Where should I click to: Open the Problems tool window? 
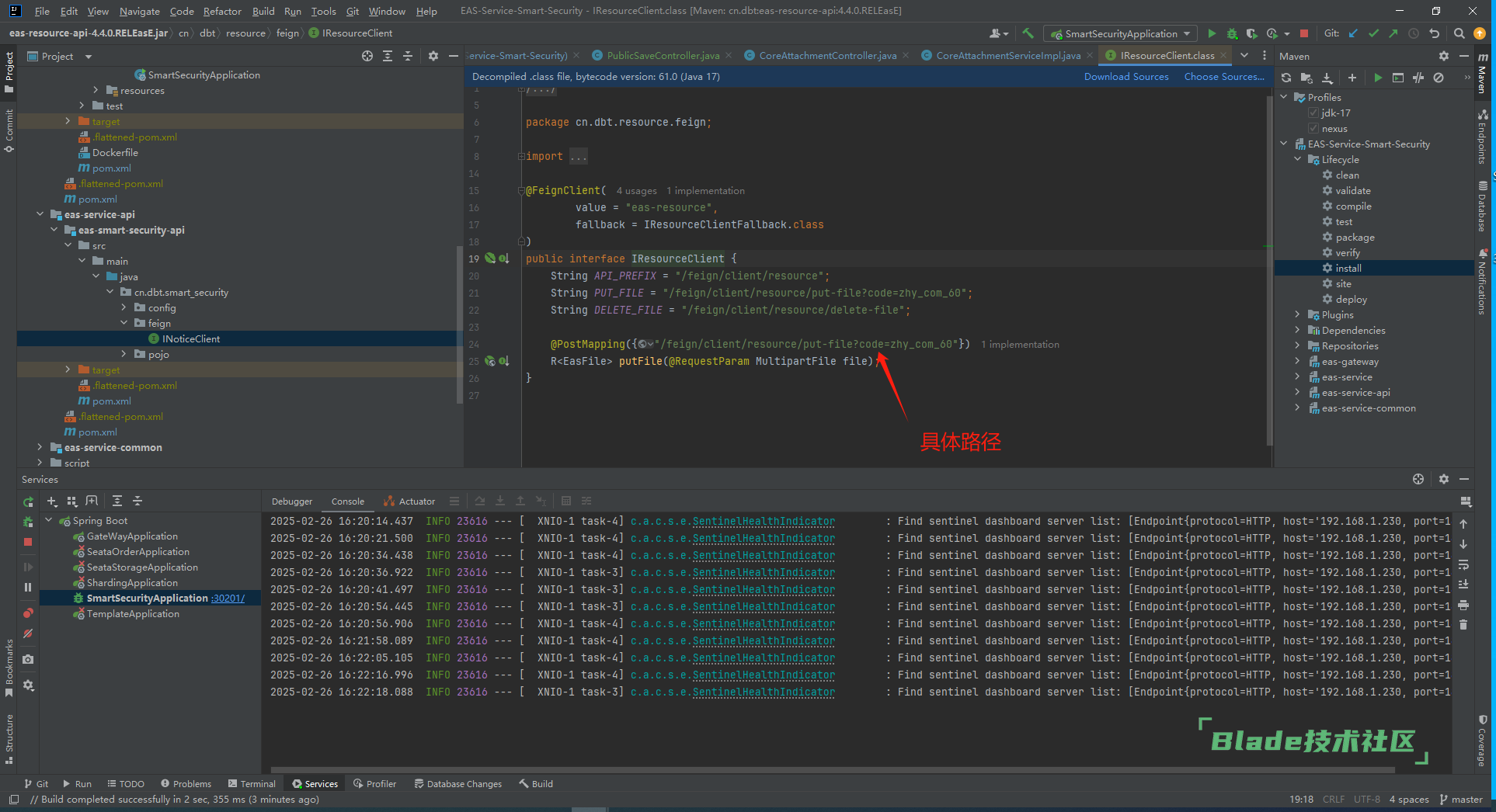pos(186,783)
